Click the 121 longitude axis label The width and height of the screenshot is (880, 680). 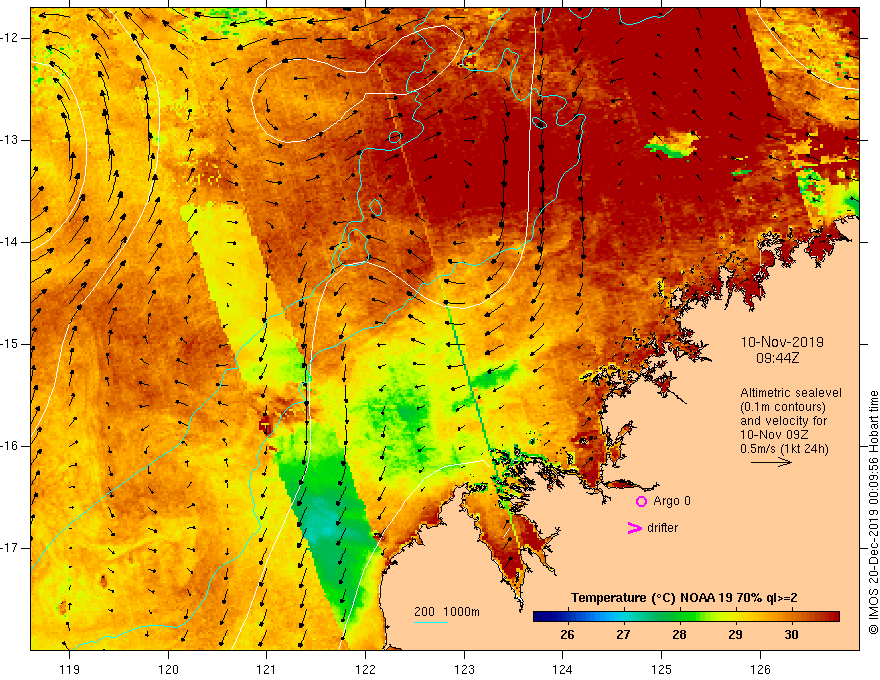(x=267, y=669)
